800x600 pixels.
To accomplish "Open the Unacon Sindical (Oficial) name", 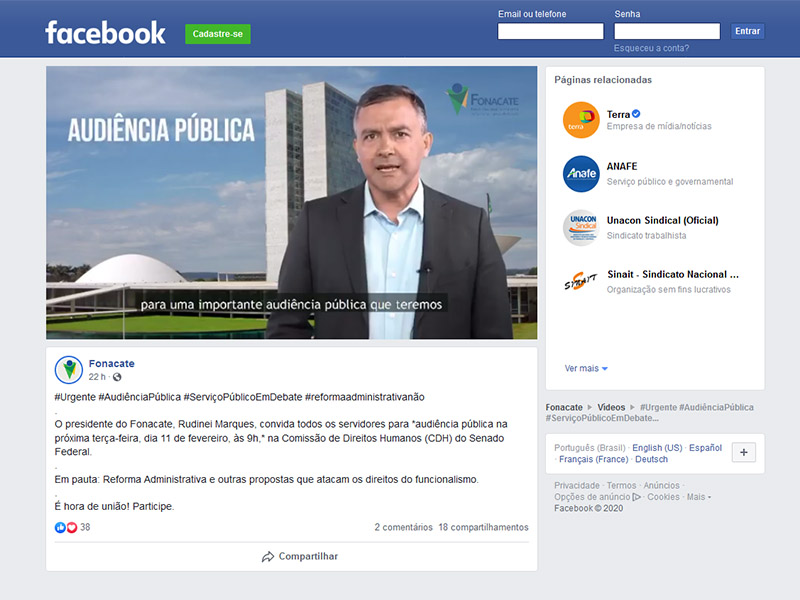I will pyautogui.click(x=663, y=220).
